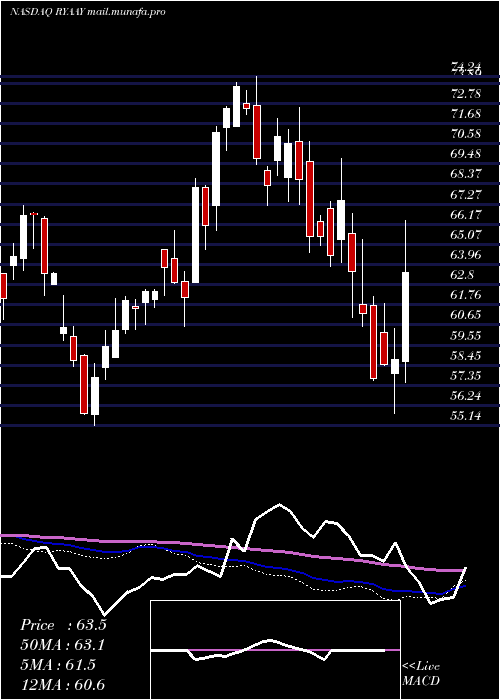Click inside the MACD inset chart box

[275, 650]
